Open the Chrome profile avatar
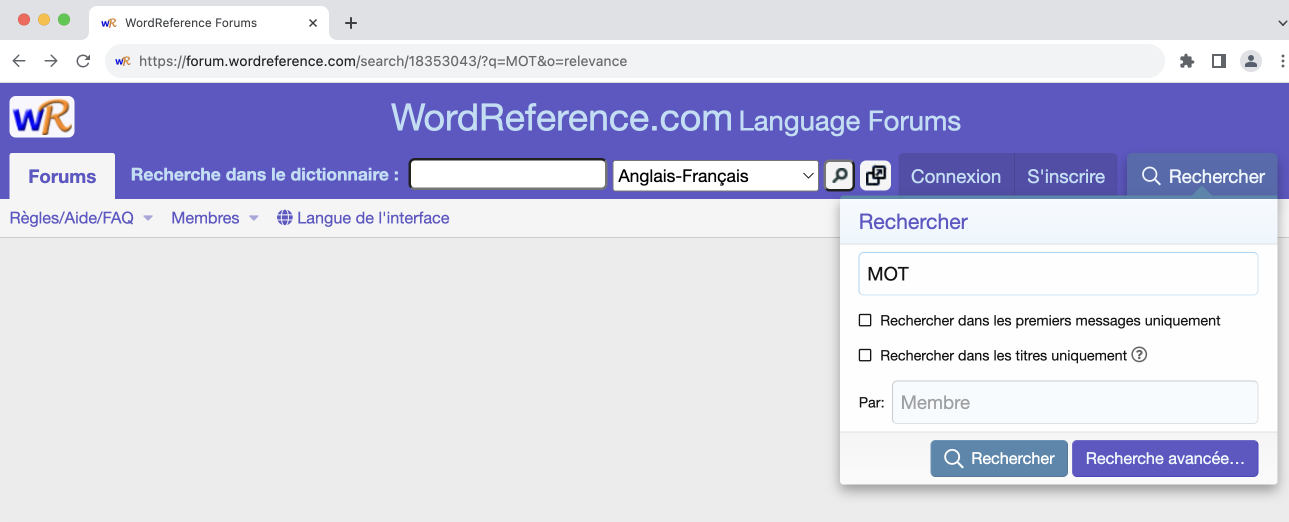 click(1251, 61)
